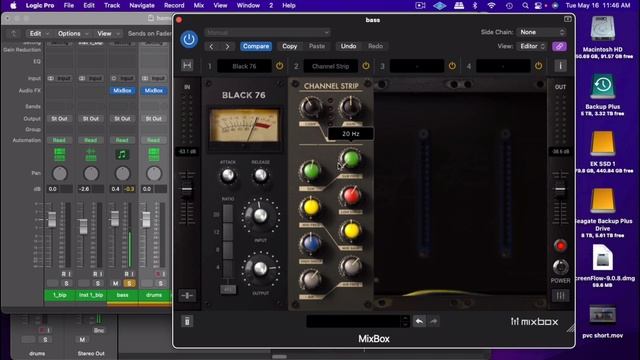Click the Spotlight search icon
640x360 pixels.
(x=525, y=5)
